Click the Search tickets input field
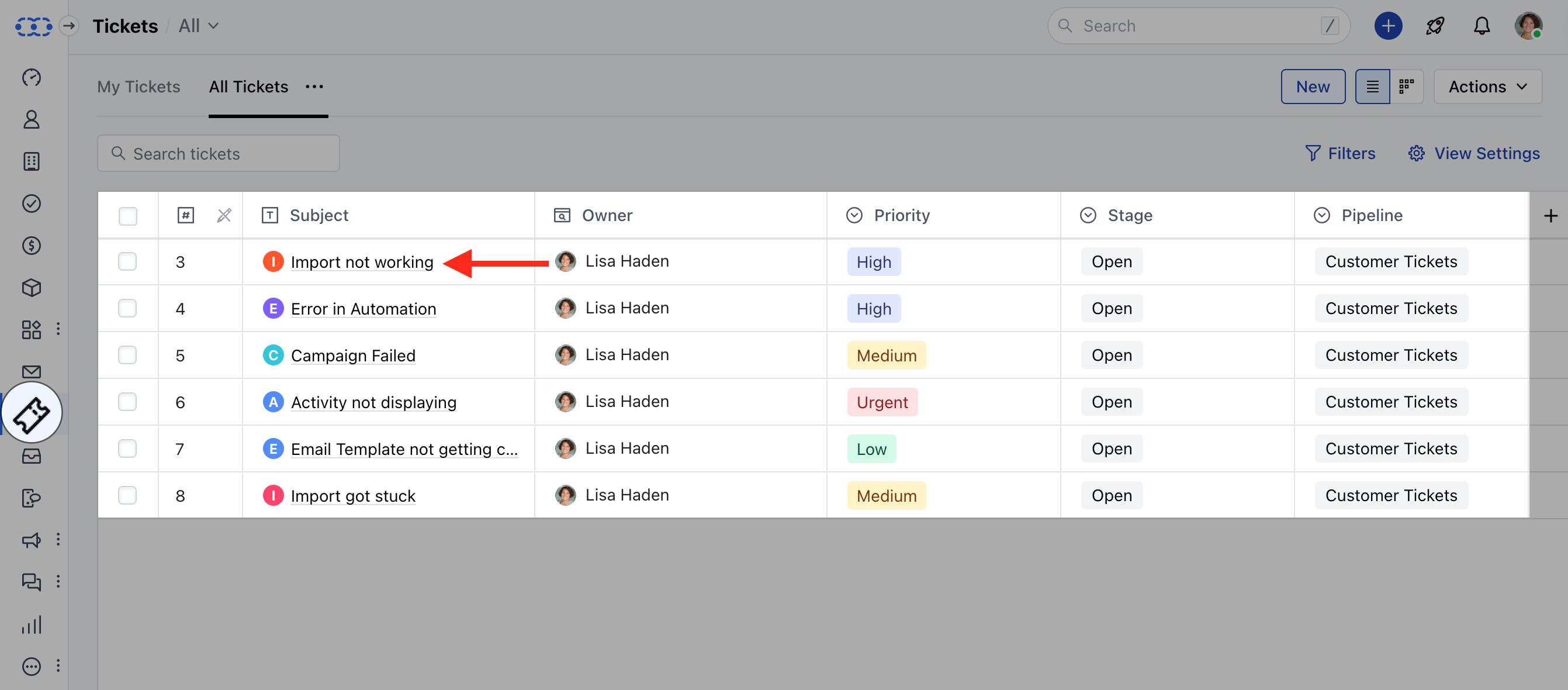 click(218, 153)
